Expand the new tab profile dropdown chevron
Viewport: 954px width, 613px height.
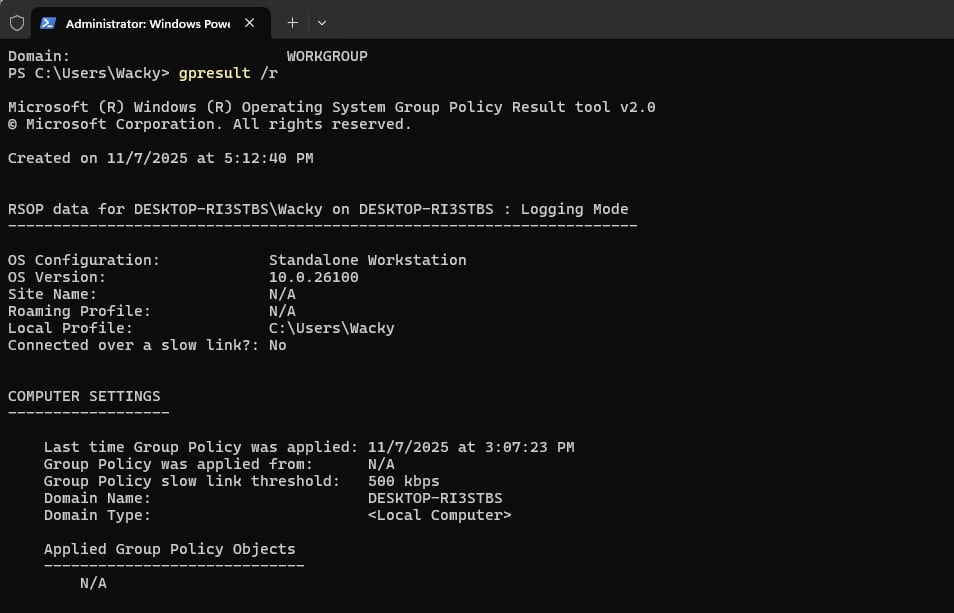coord(321,22)
